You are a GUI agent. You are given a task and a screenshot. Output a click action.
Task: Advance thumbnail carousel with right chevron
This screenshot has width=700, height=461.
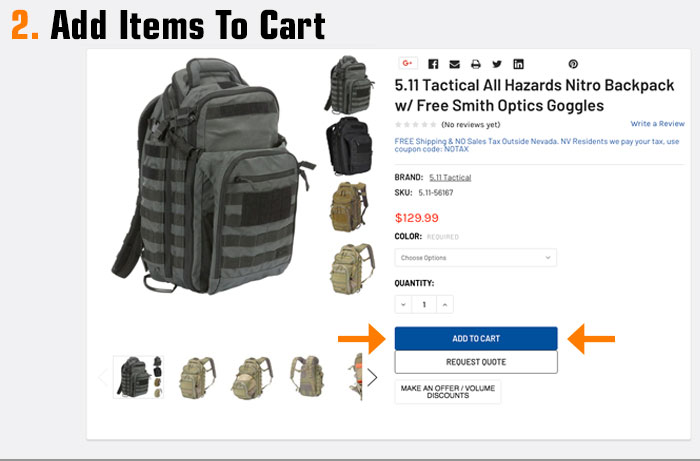coord(372,378)
